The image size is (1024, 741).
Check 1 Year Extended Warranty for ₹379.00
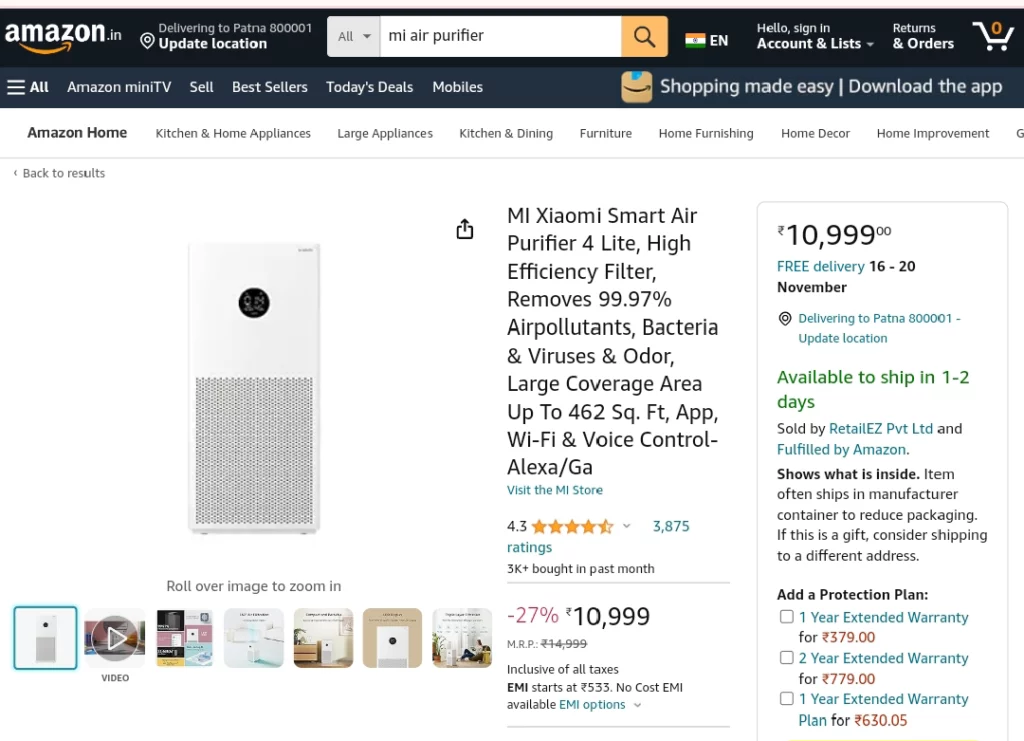point(787,616)
